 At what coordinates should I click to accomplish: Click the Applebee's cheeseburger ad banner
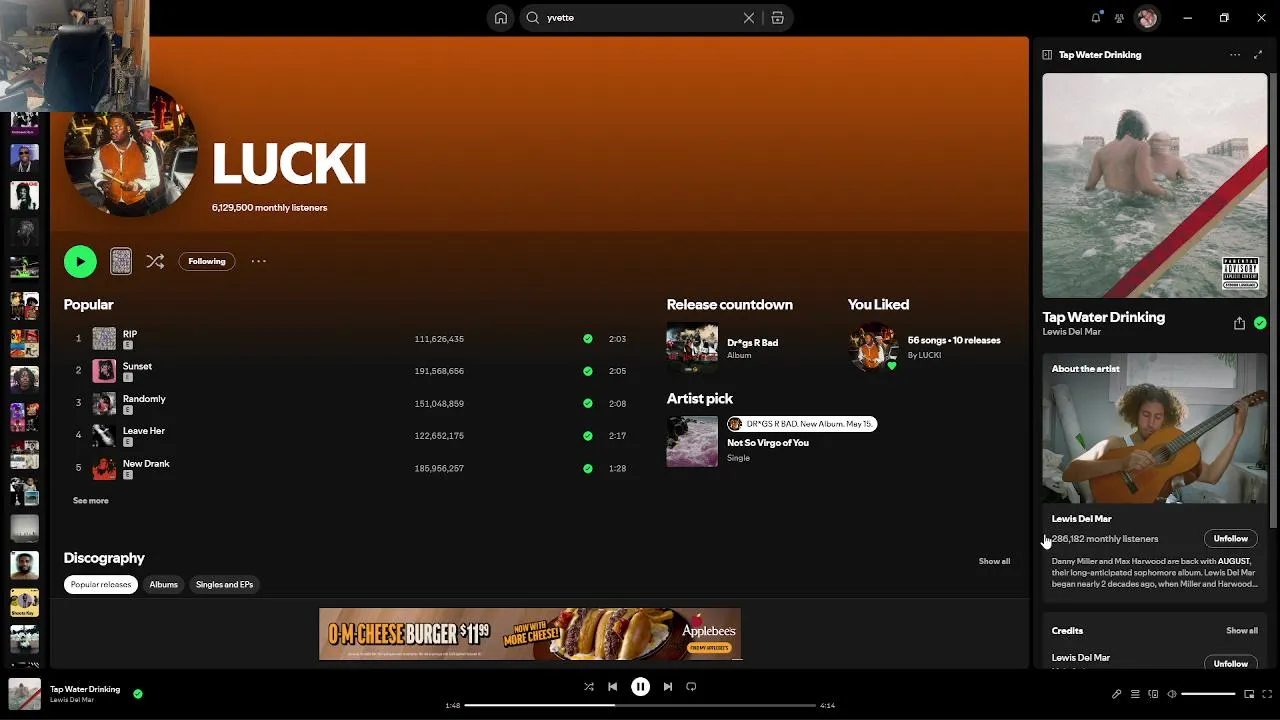(x=530, y=634)
